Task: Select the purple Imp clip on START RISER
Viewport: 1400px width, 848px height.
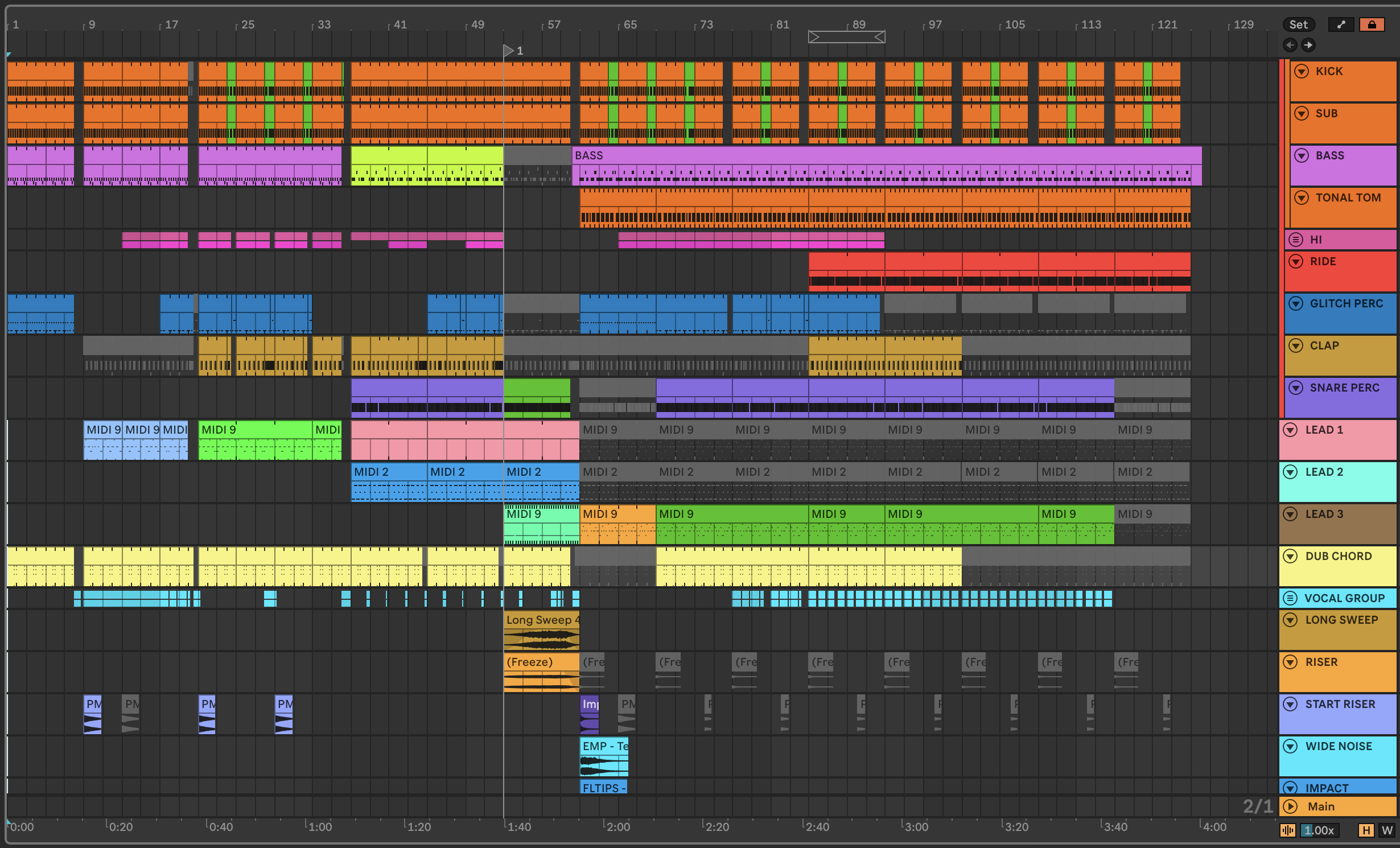Action: [589, 714]
